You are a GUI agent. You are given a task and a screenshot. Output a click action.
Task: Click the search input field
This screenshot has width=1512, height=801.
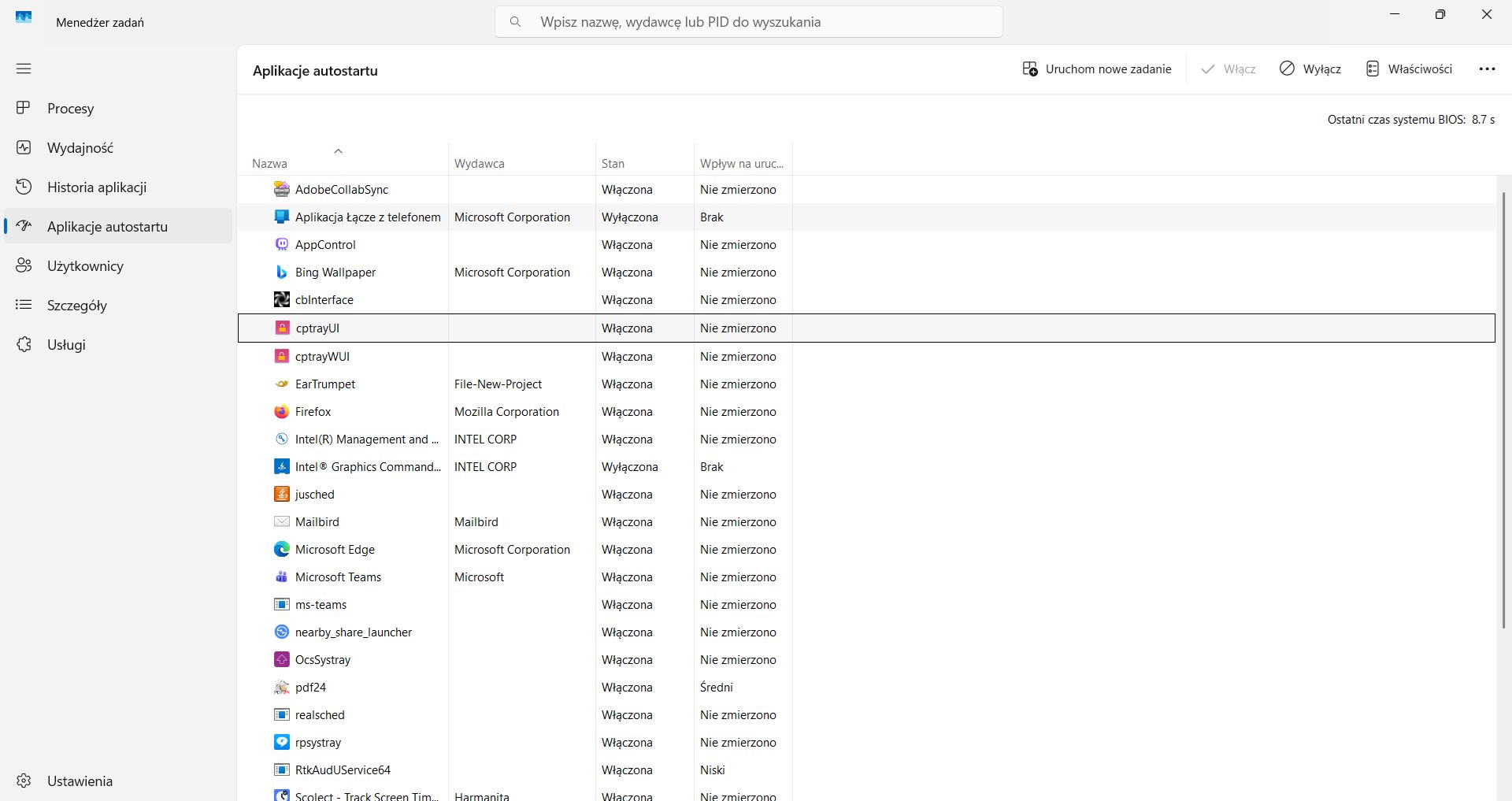coord(749,22)
